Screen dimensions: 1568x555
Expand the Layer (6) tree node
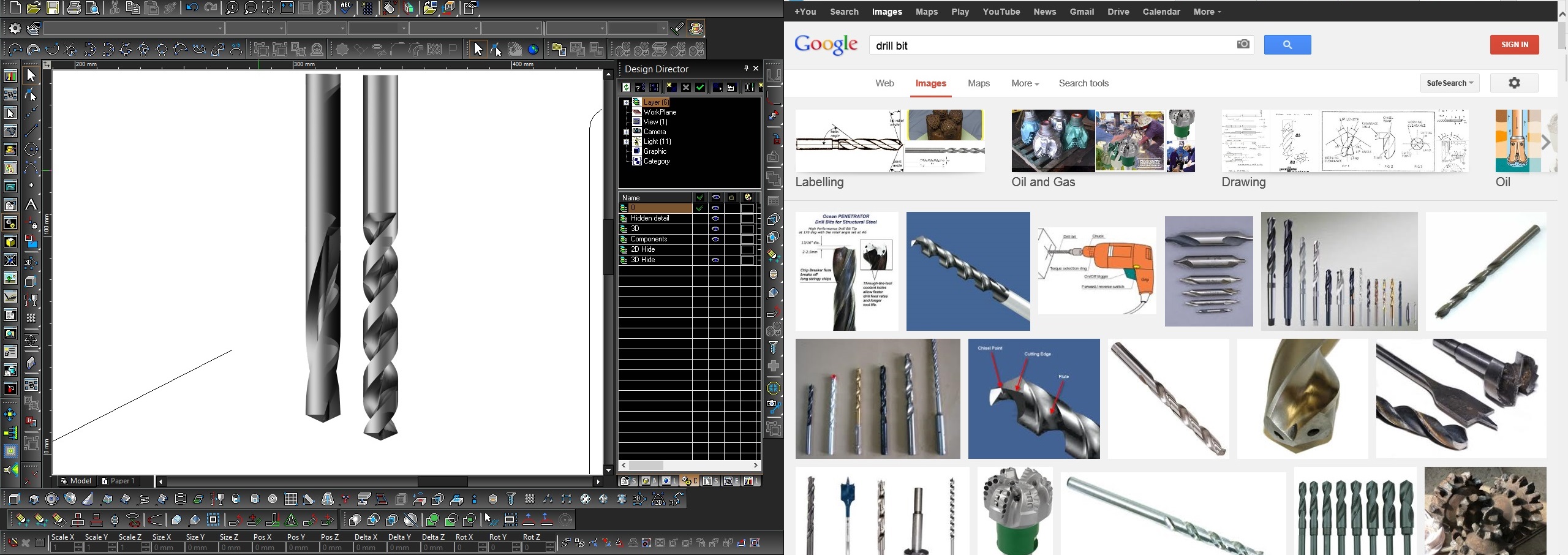point(626,102)
